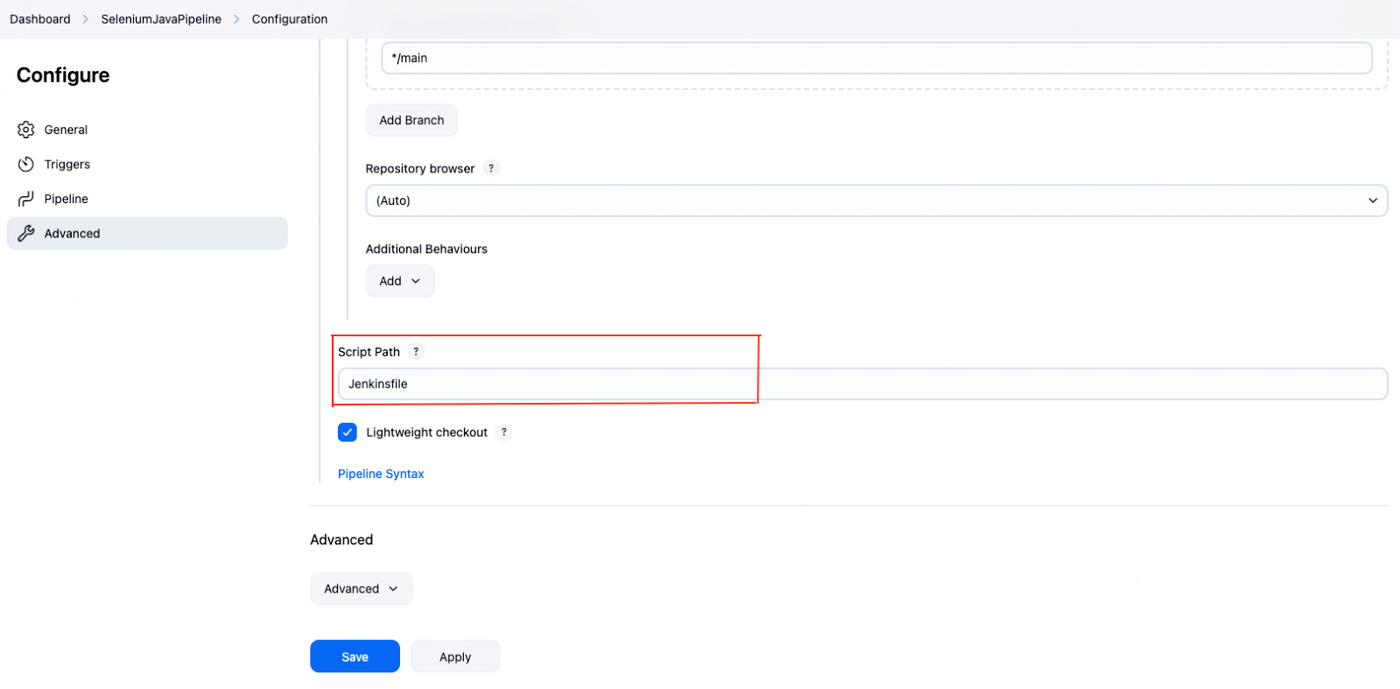Click the Save button

click(x=355, y=656)
